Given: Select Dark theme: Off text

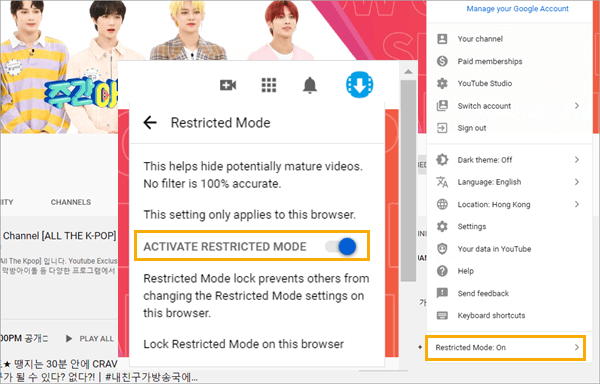Looking at the screenshot, I should pos(485,160).
